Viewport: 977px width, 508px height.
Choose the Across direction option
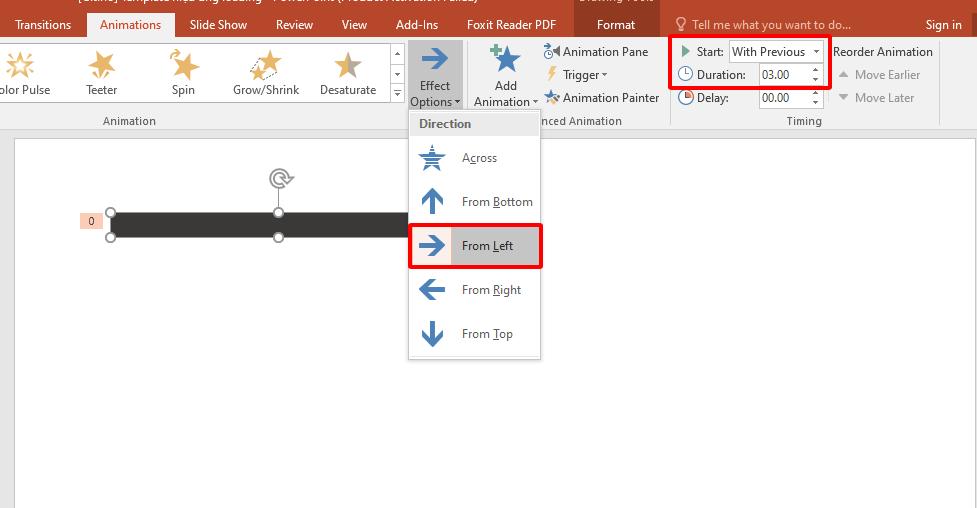click(x=474, y=158)
